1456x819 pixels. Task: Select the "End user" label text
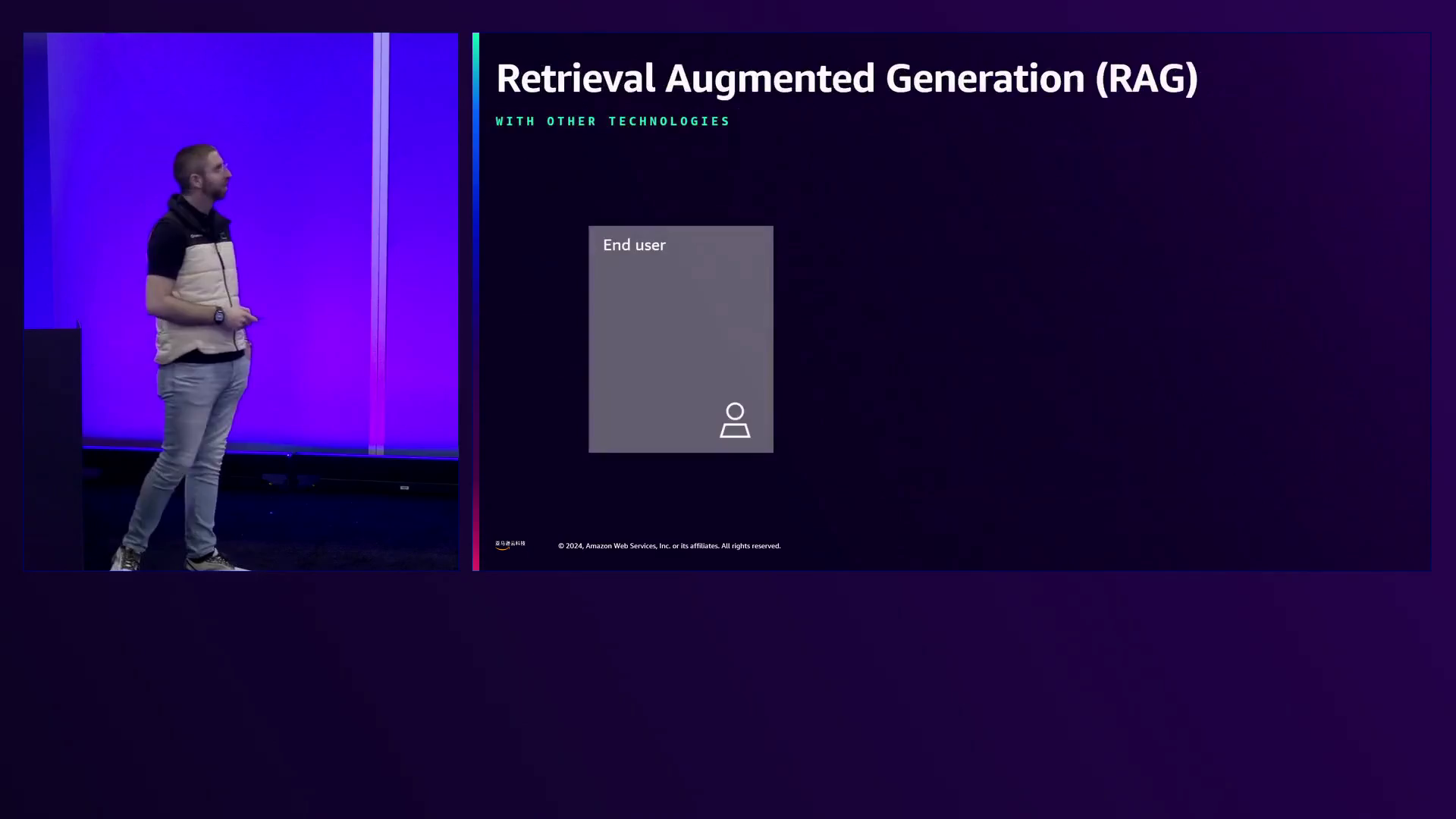pos(634,245)
